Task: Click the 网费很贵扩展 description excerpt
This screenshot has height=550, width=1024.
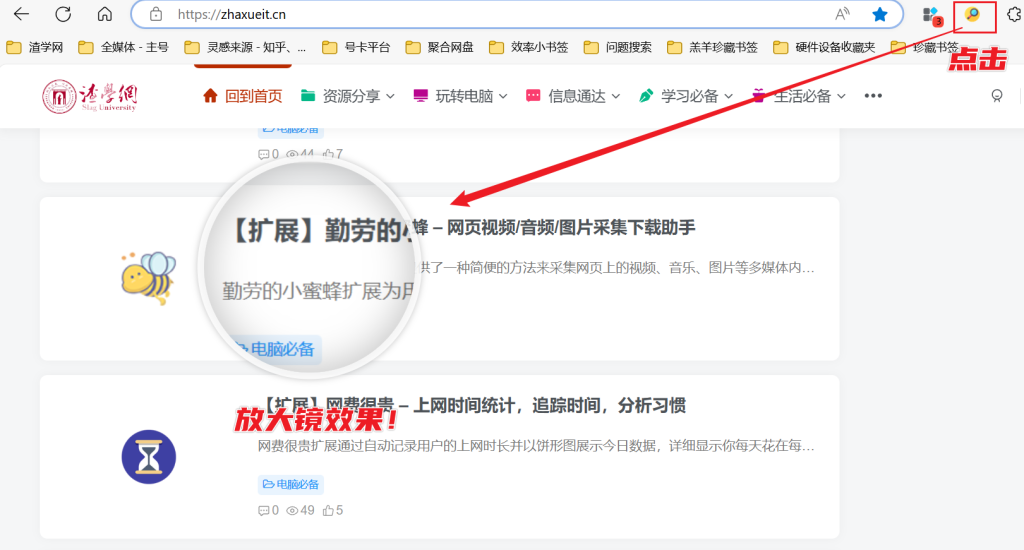Action: tap(536, 446)
